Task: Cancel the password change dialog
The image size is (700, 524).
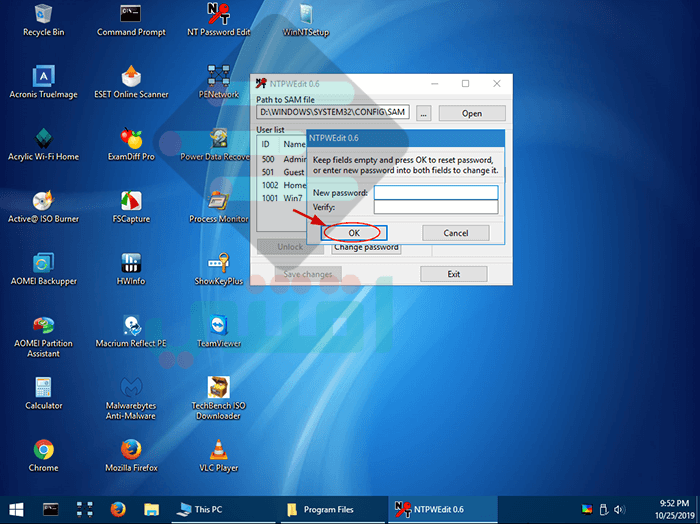Action: (x=455, y=233)
